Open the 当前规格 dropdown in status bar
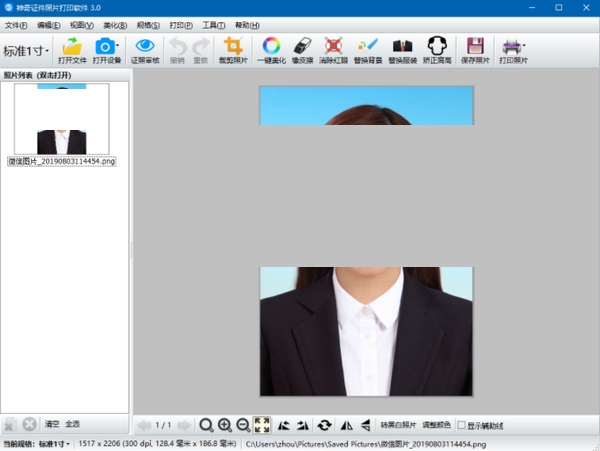 (54, 443)
